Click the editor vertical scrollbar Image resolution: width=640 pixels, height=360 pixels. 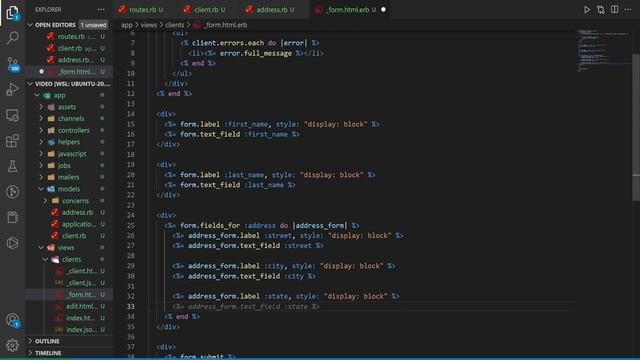(x=636, y=127)
